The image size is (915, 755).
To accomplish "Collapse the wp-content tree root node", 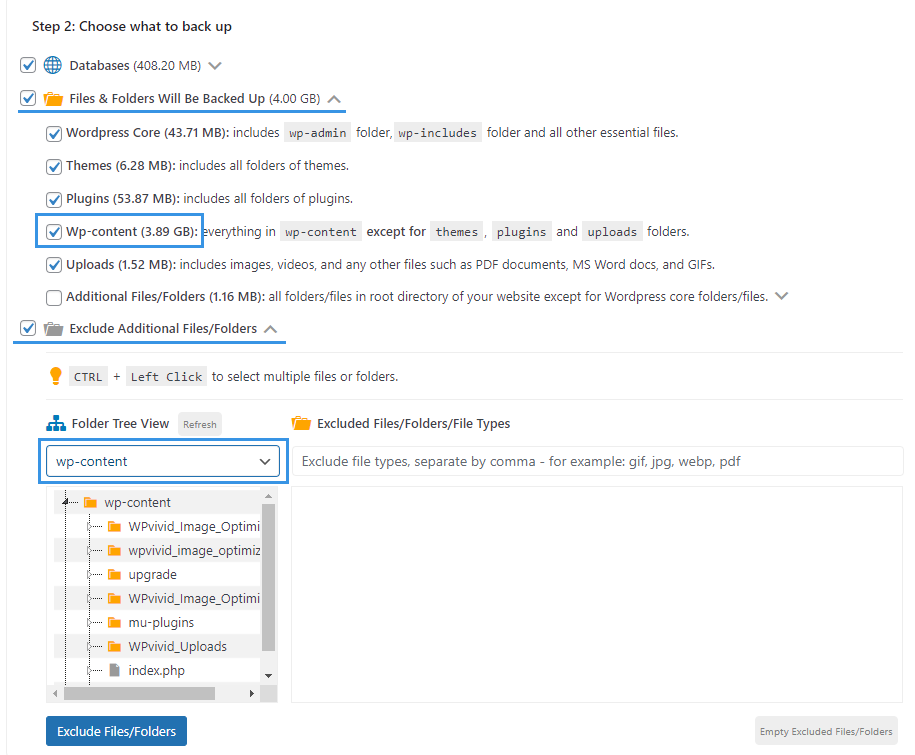I will [x=66, y=502].
